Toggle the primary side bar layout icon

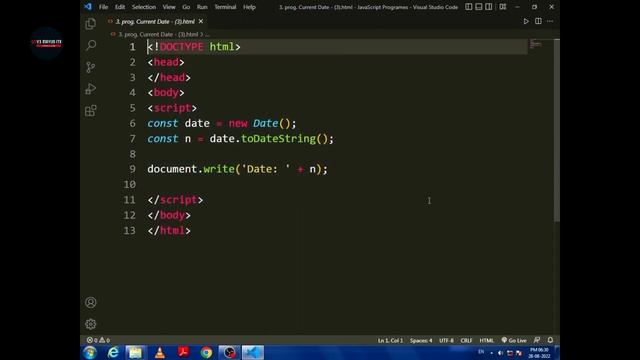tap(469, 7)
